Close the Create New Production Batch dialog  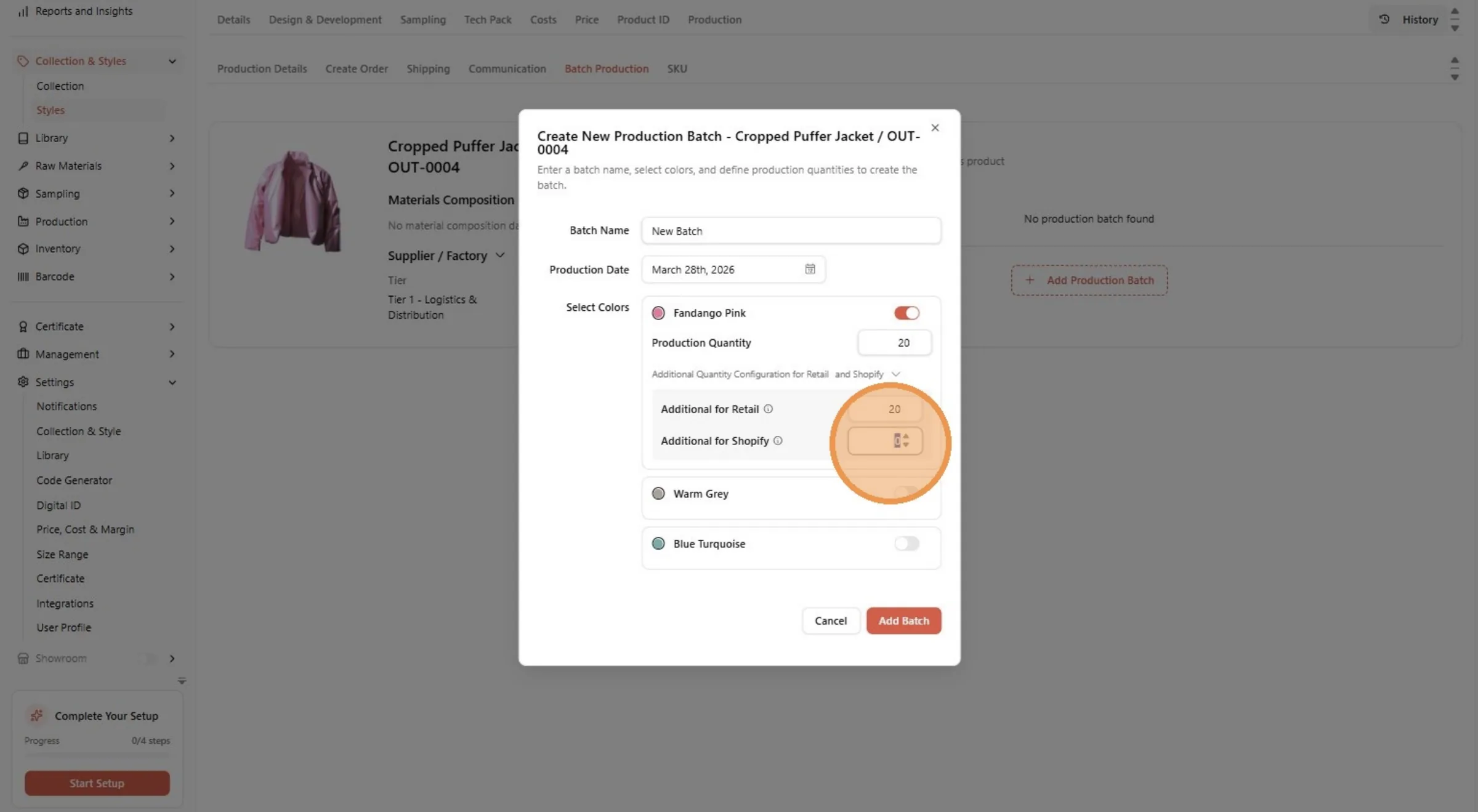click(x=935, y=127)
